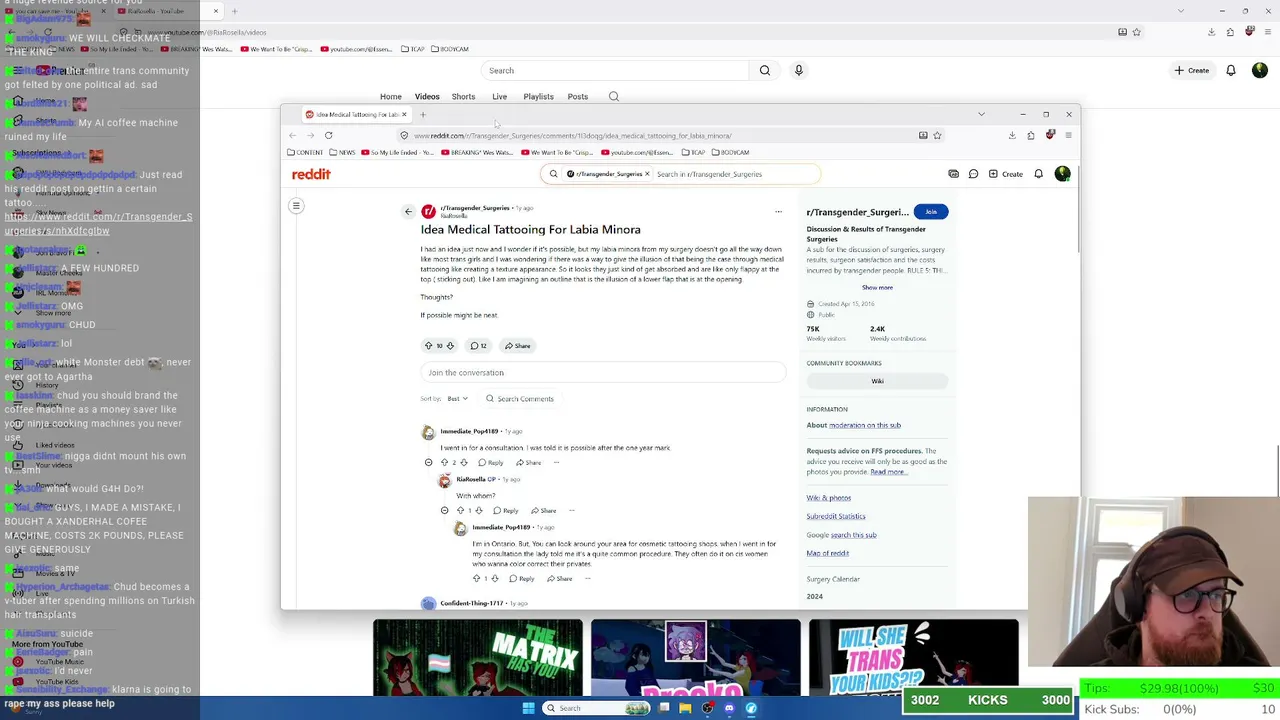Join the r/Transgender_Surgeries community

(930, 212)
